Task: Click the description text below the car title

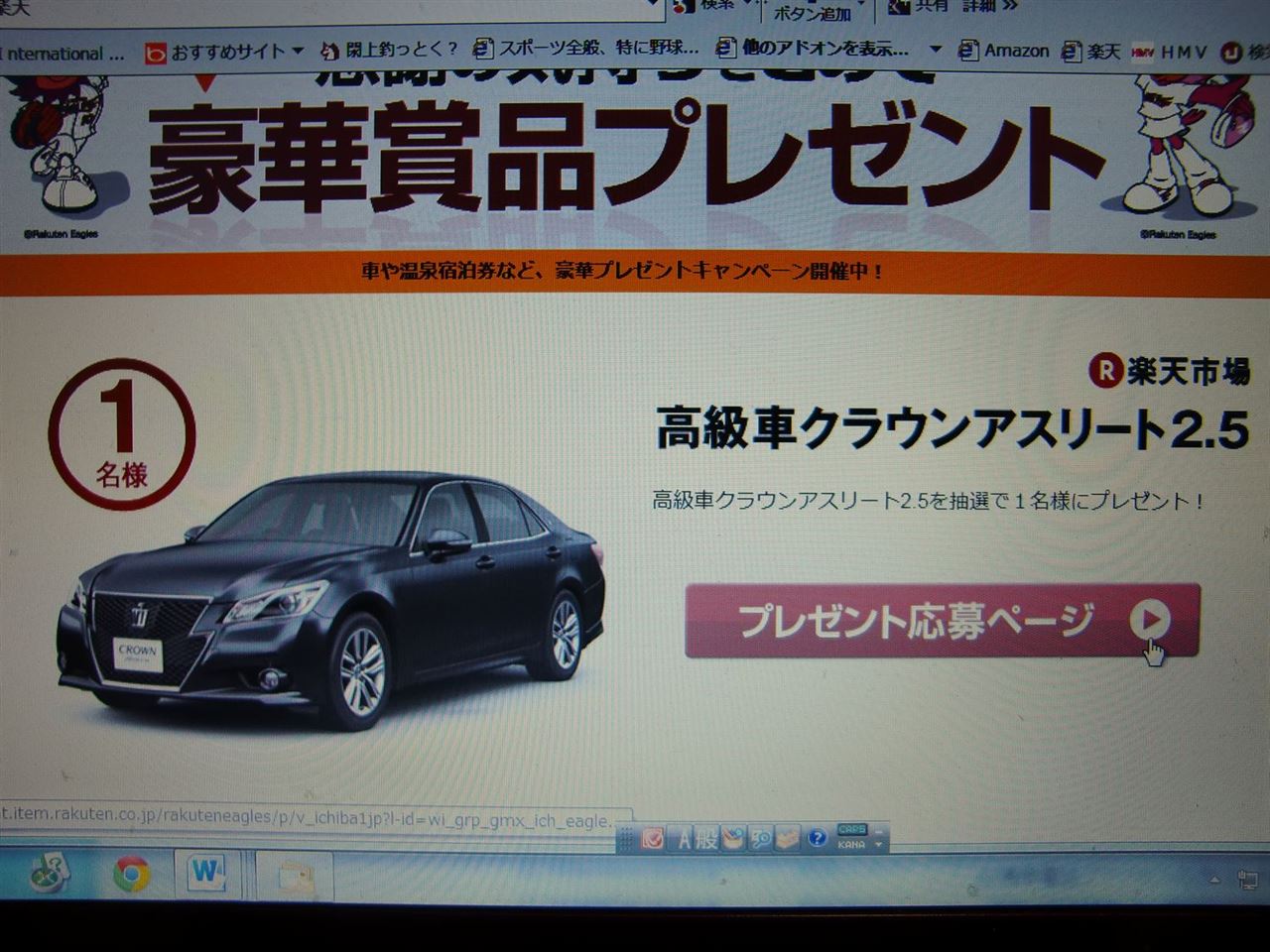Action: click(x=929, y=501)
